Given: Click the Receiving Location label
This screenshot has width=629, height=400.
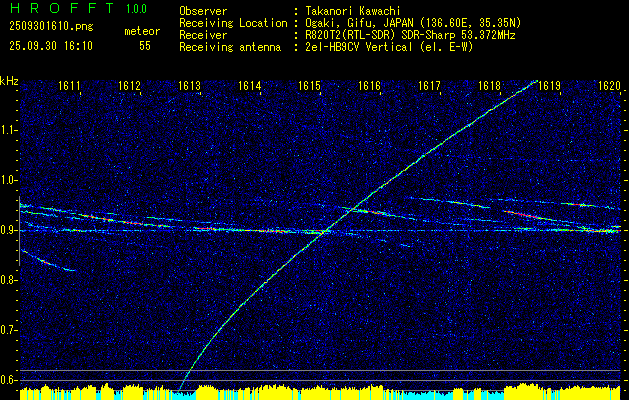Looking at the screenshot, I should (x=233, y=23).
